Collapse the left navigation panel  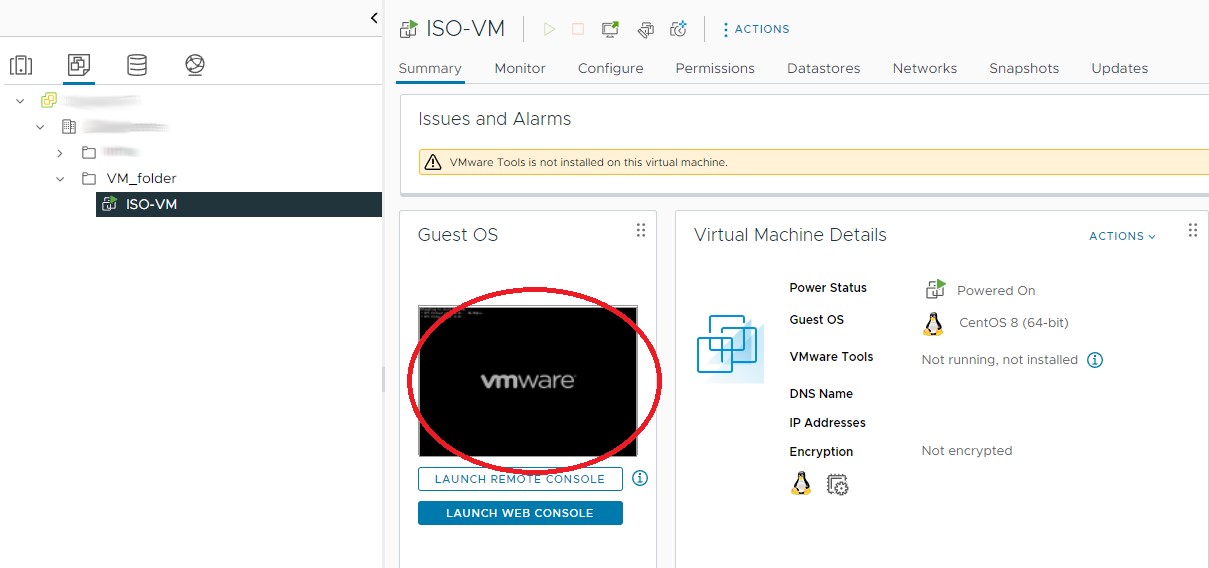(x=374, y=18)
